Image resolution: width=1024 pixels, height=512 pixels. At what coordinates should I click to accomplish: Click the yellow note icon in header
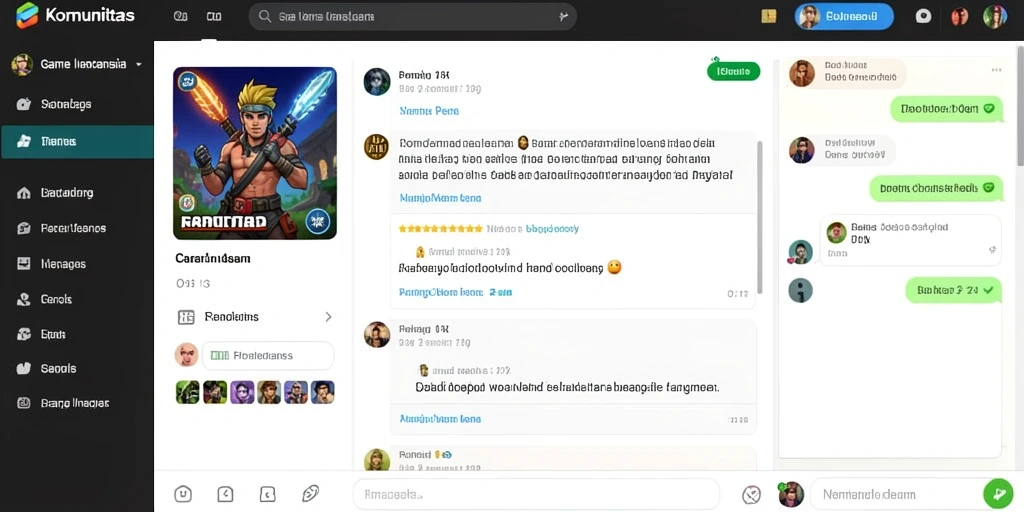(x=769, y=16)
